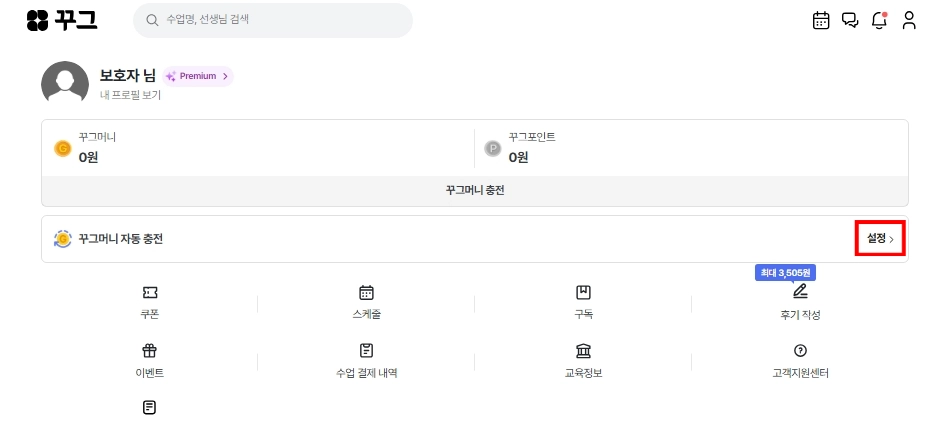Screen dimensions: 936x425
Task: Open the 내 프로필 보기 link
Action: tap(130, 95)
